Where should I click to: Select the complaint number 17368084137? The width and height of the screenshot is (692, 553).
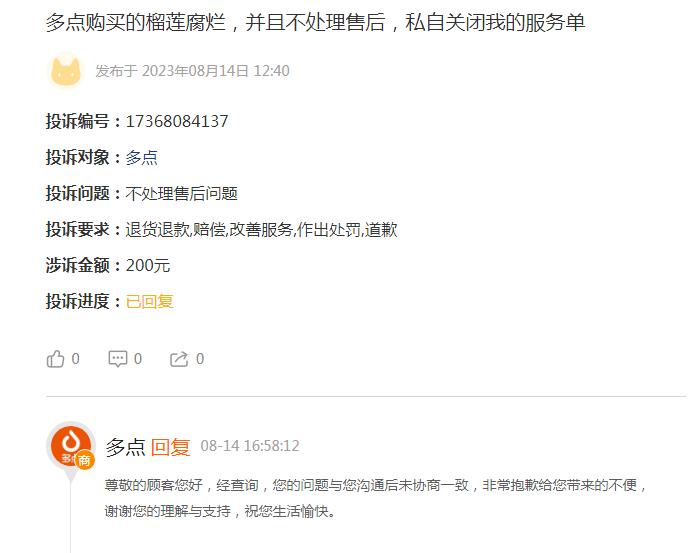177,121
